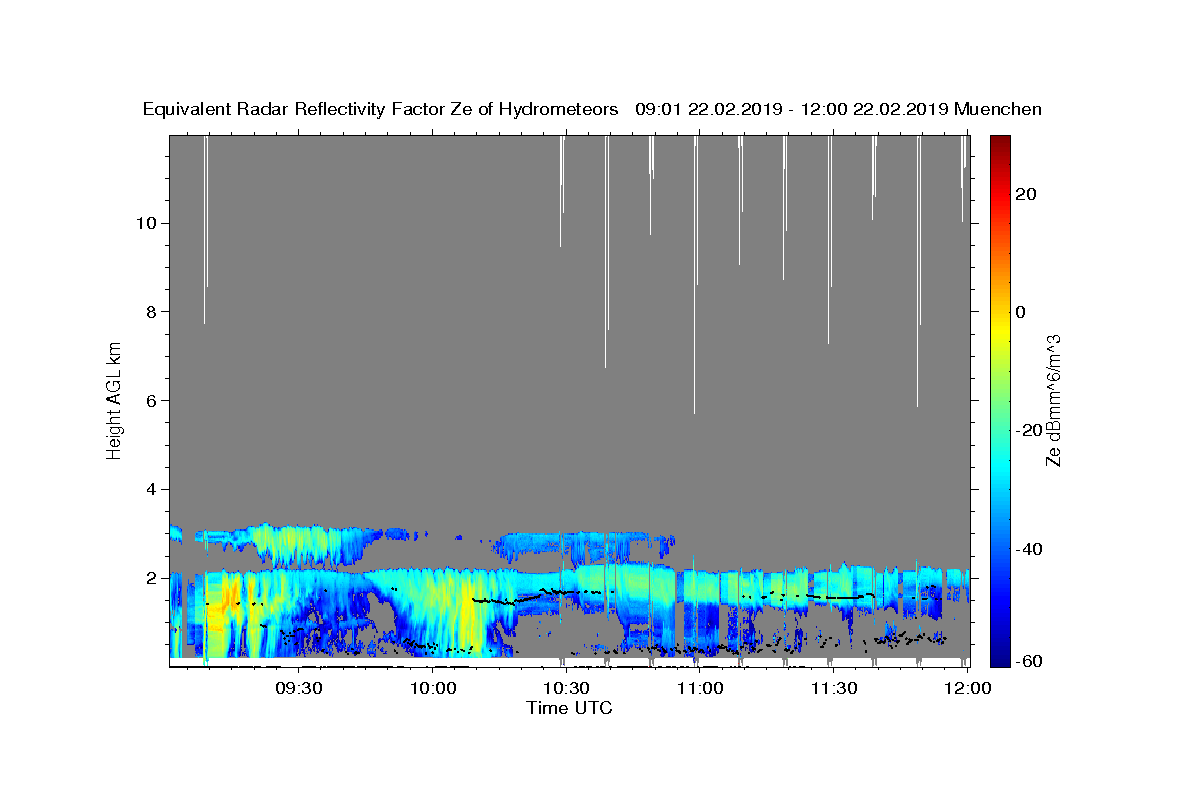Image resolution: width=1200 pixels, height=800 pixels.
Task: Click the height axis label 2
Action: pyautogui.click(x=151, y=578)
